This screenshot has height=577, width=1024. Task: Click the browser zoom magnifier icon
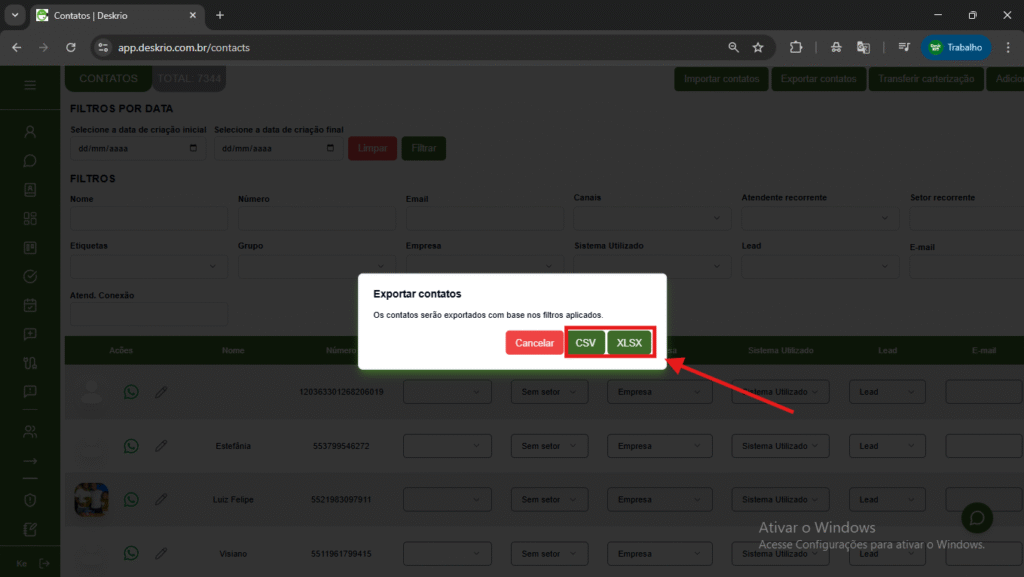[733, 48]
